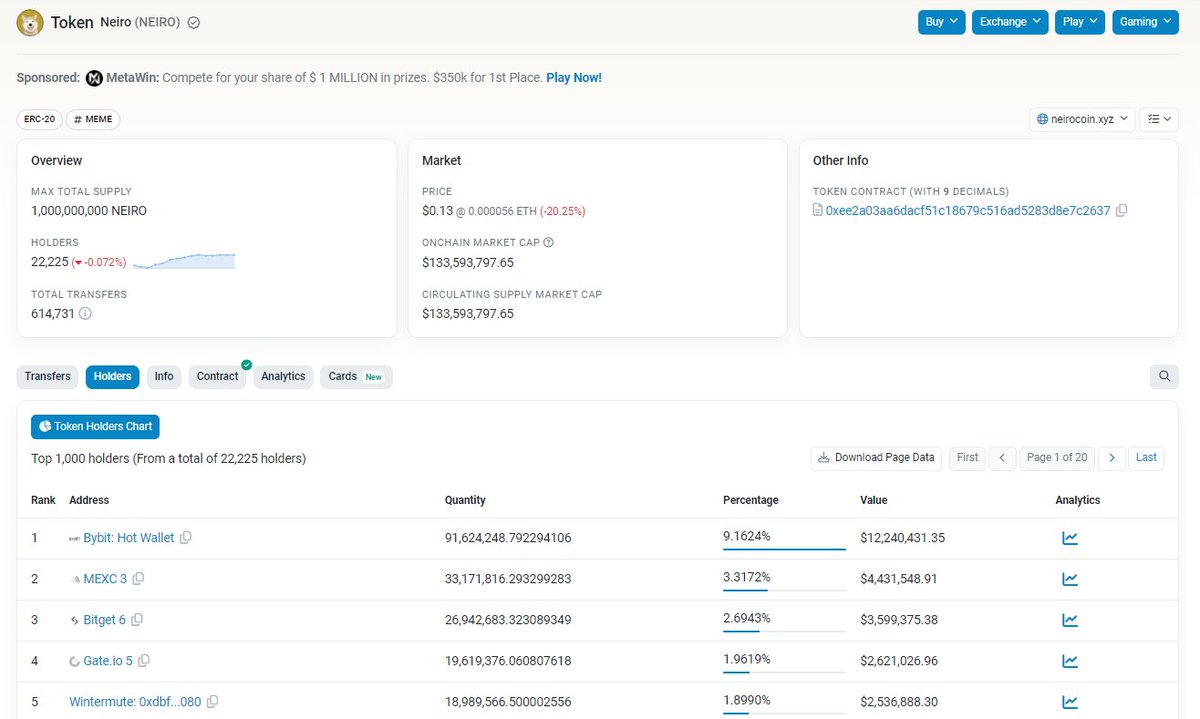
Task: Copy the Bitget 6 address
Action: [137, 620]
